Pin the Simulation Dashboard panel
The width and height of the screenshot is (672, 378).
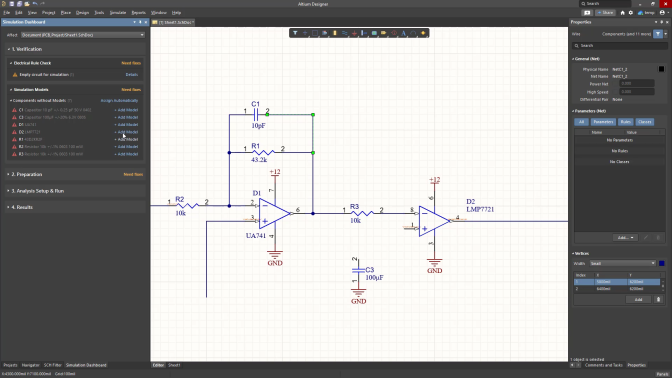[x=140, y=22]
